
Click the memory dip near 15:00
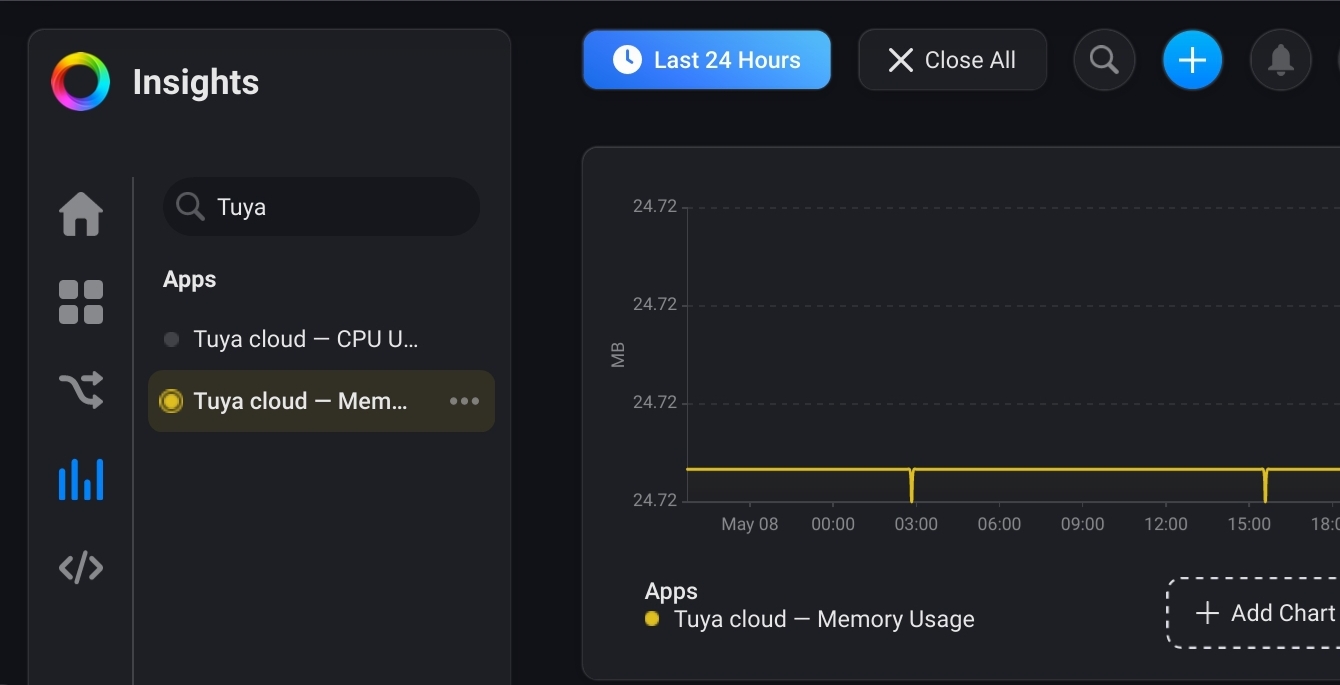point(1266,485)
